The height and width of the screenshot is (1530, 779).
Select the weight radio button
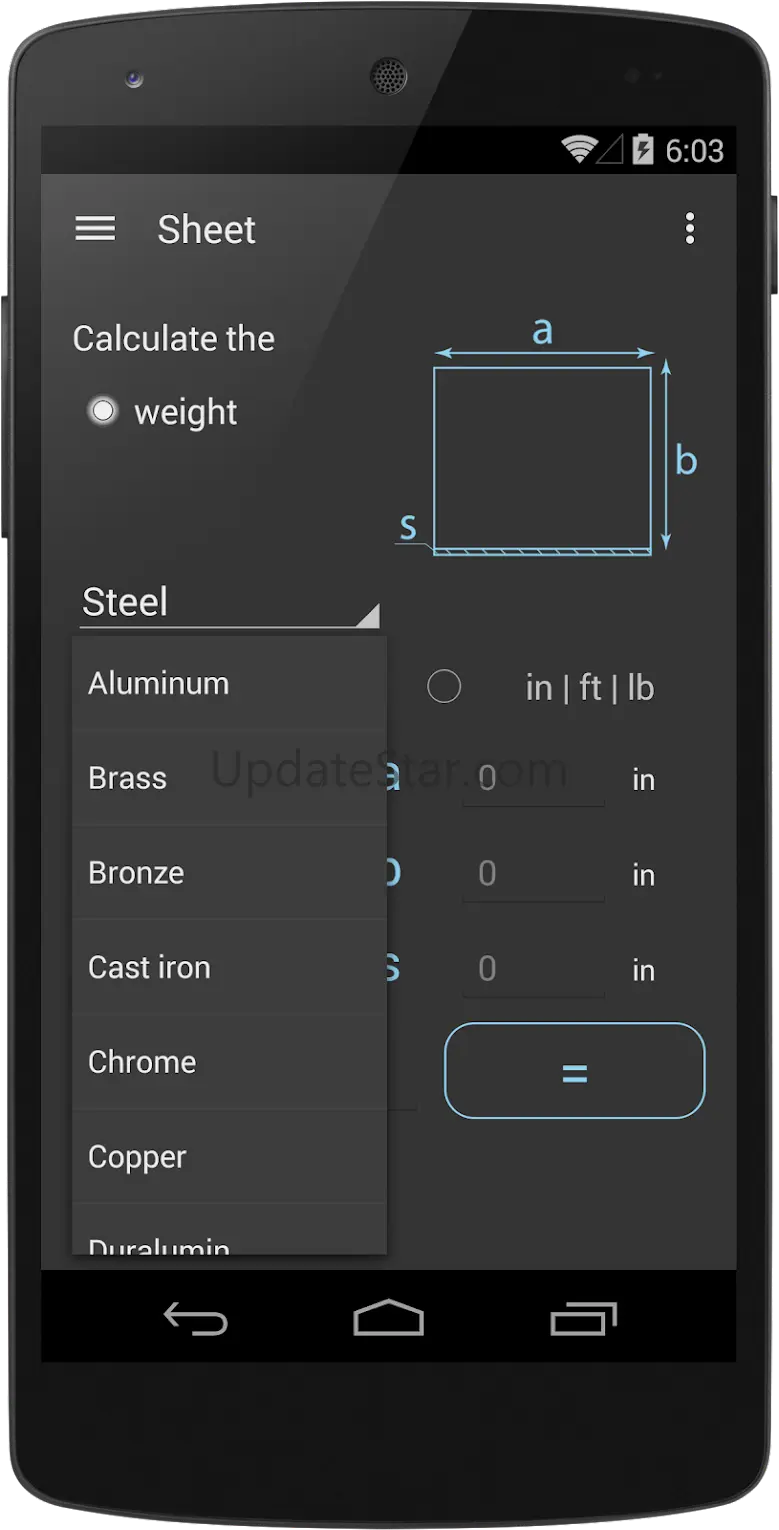(103, 411)
